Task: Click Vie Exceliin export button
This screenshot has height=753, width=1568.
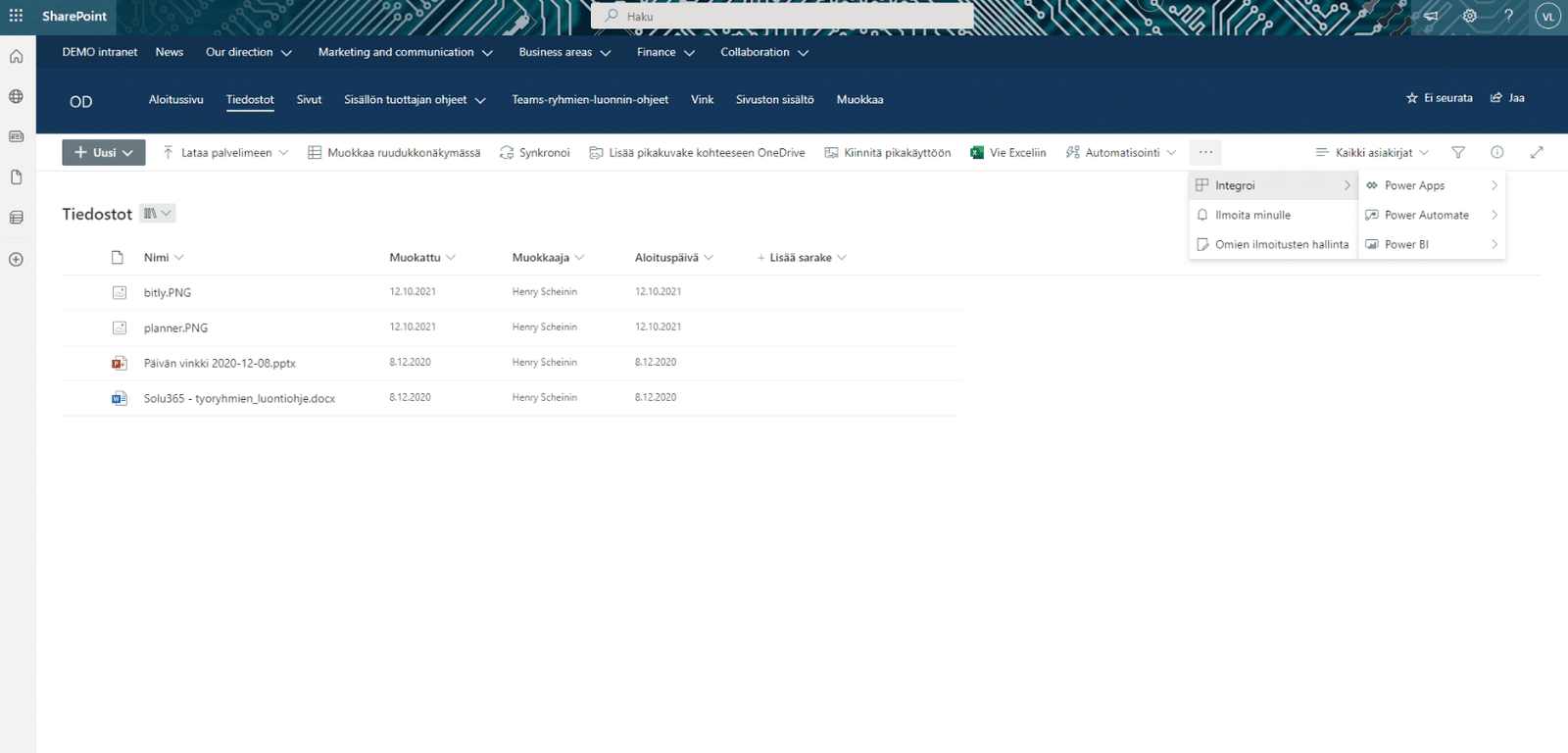Action: [x=1007, y=153]
